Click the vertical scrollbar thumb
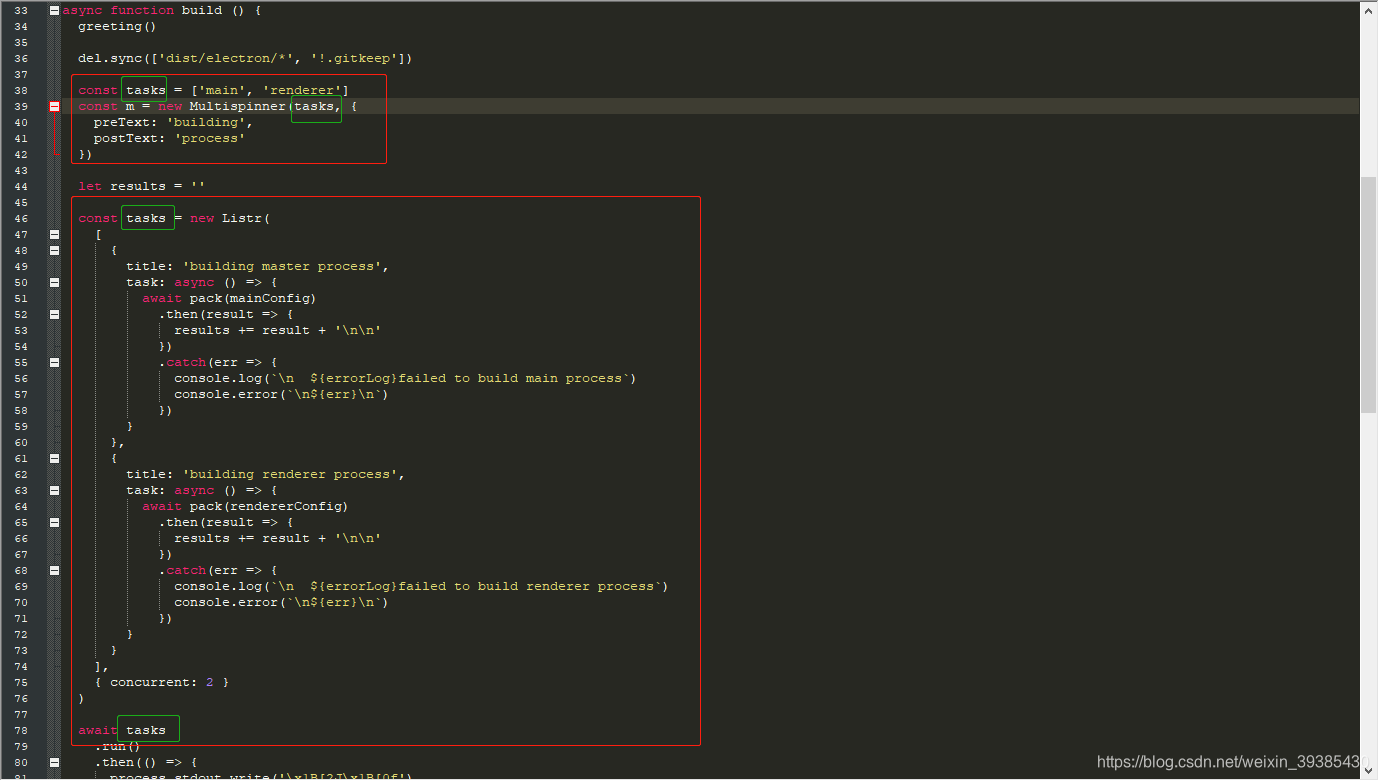The height and width of the screenshot is (781, 1379). click(1369, 295)
